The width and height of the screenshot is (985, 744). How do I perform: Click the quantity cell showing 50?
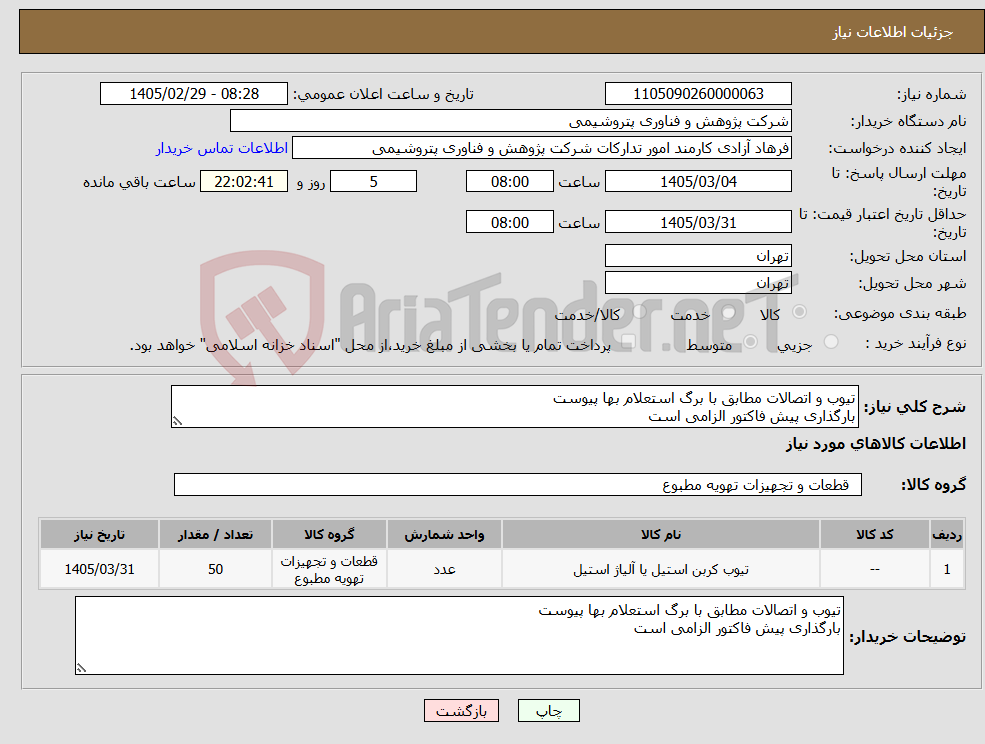215,569
